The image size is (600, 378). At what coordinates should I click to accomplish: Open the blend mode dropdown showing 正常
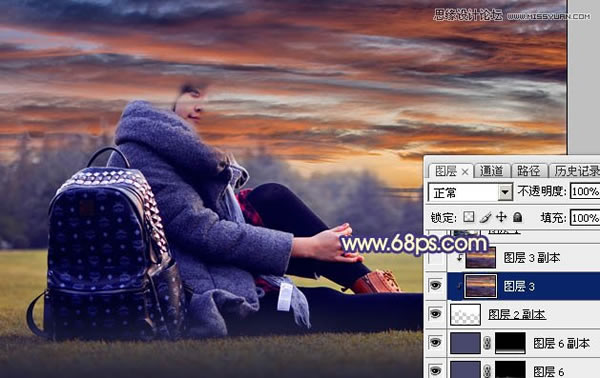[x=470, y=192]
